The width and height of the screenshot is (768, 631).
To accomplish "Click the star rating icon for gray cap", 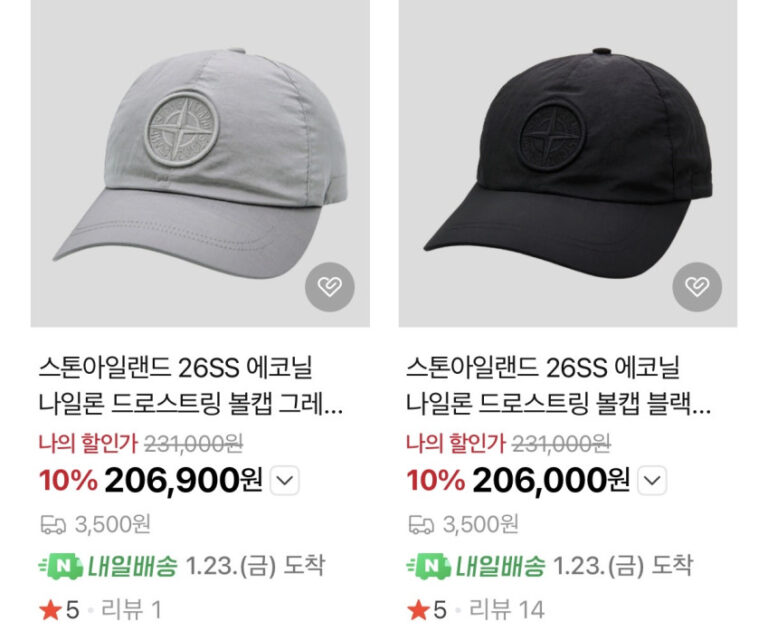I will pyautogui.click(x=50, y=610).
